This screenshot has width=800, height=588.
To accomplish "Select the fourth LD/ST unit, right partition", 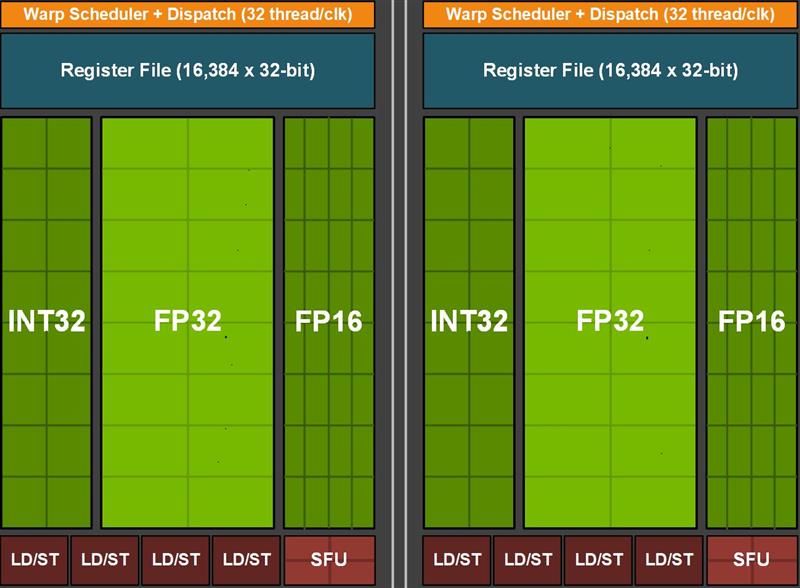I will pos(669,560).
